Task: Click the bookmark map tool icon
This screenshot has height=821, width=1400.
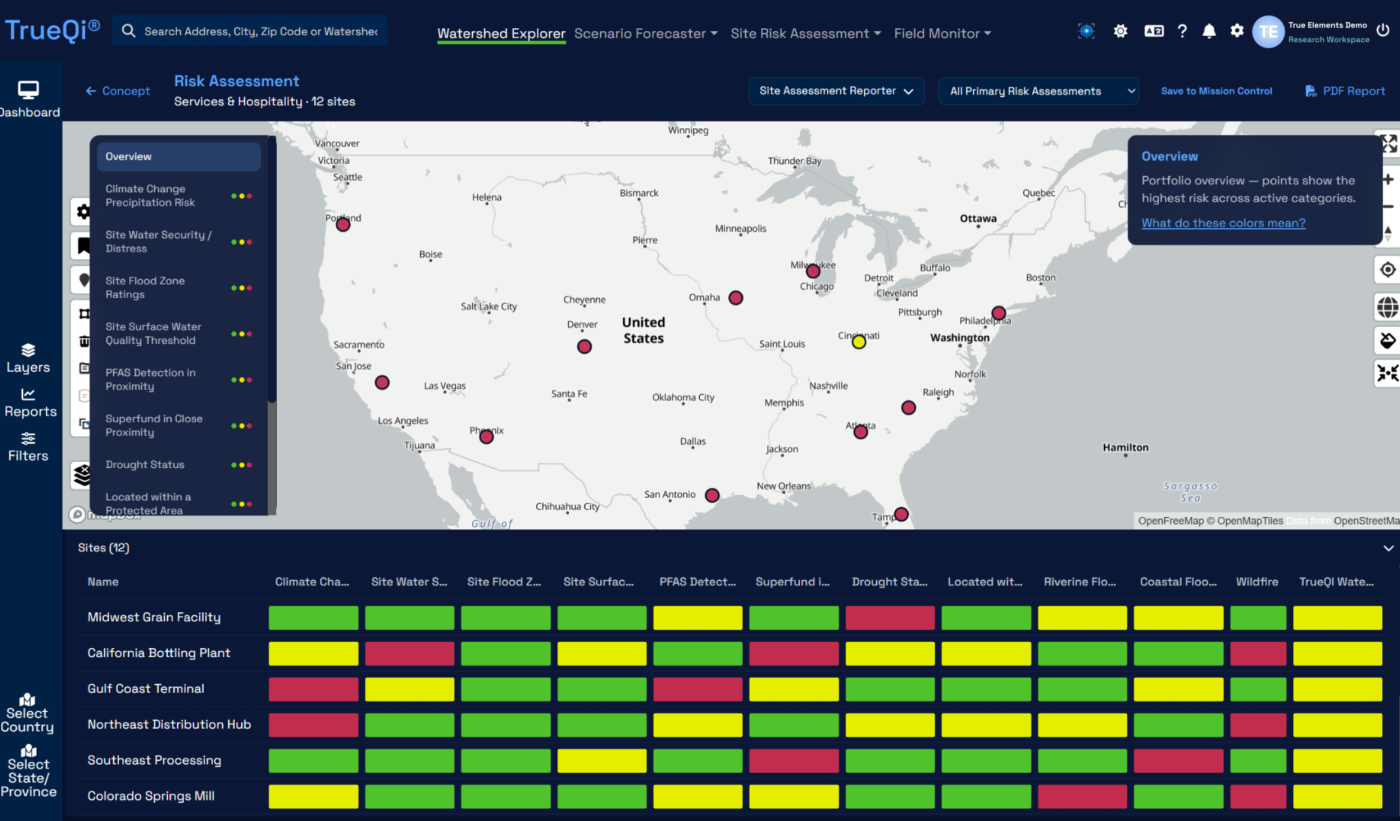Action: (x=81, y=246)
